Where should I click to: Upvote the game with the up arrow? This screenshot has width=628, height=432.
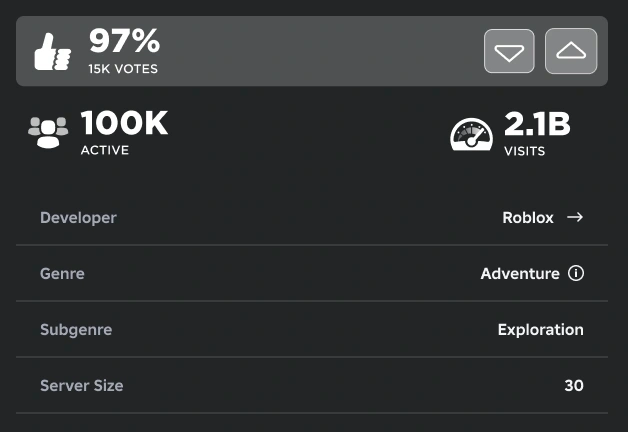pyautogui.click(x=571, y=51)
